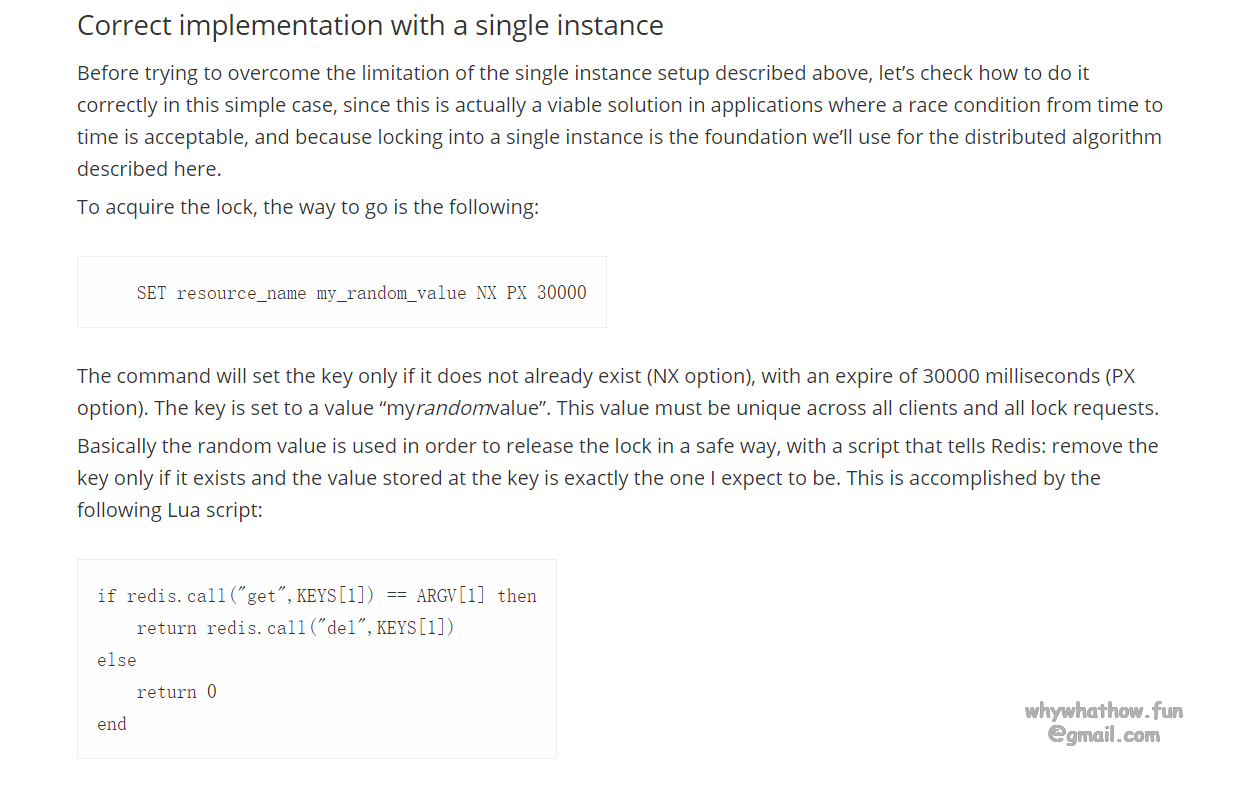Click ARGV[1] in the Lua script
This screenshot has width=1248, height=786.
coord(451,596)
